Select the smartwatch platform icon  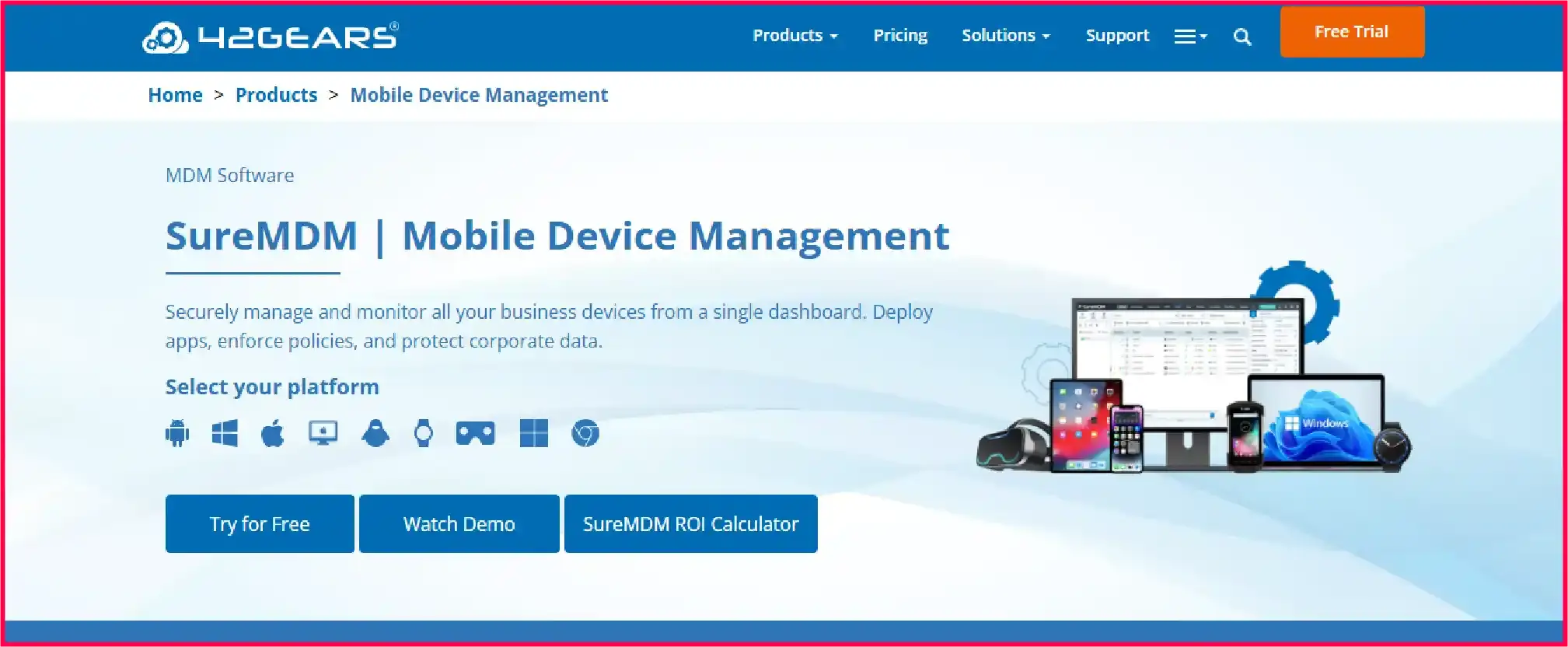pyautogui.click(x=424, y=433)
